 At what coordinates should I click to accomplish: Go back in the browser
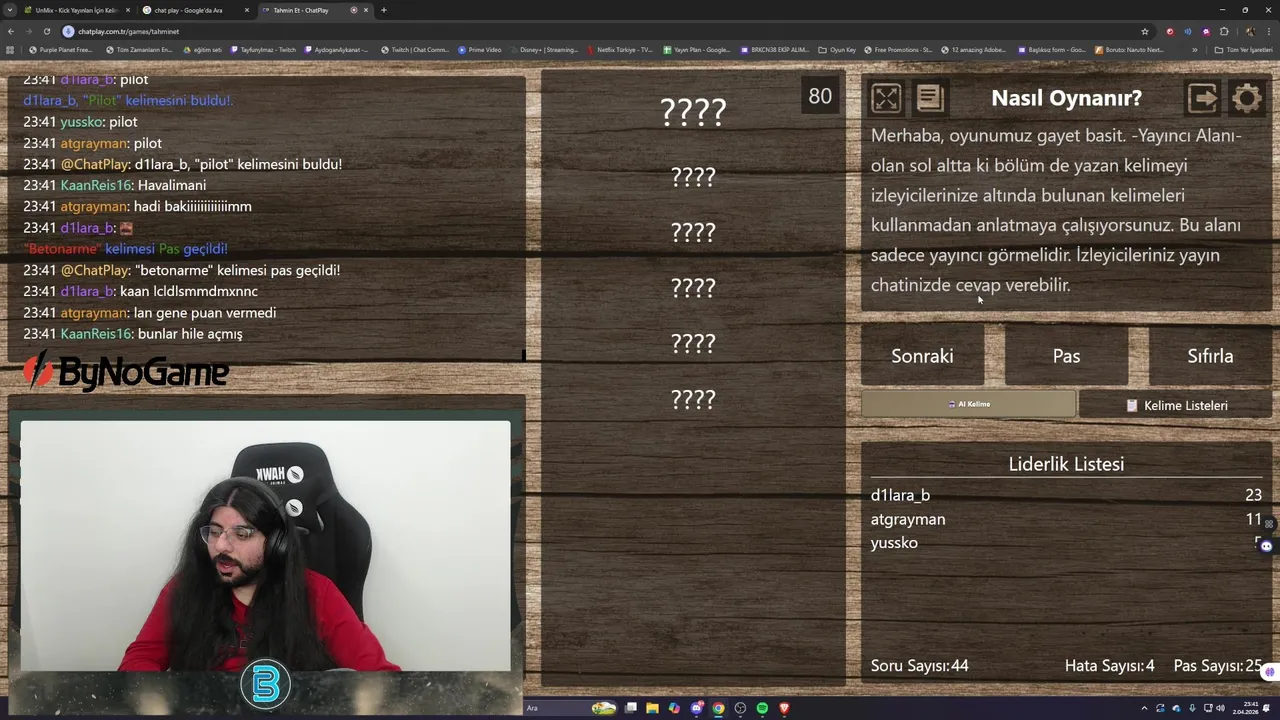point(10,31)
